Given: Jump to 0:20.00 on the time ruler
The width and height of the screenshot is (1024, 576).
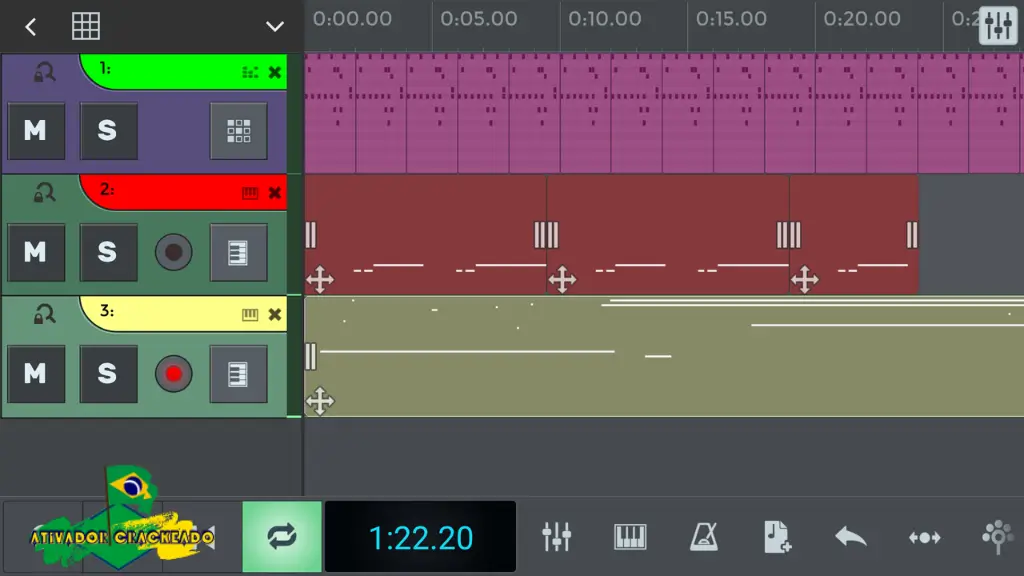Looking at the screenshot, I should click(x=862, y=18).
